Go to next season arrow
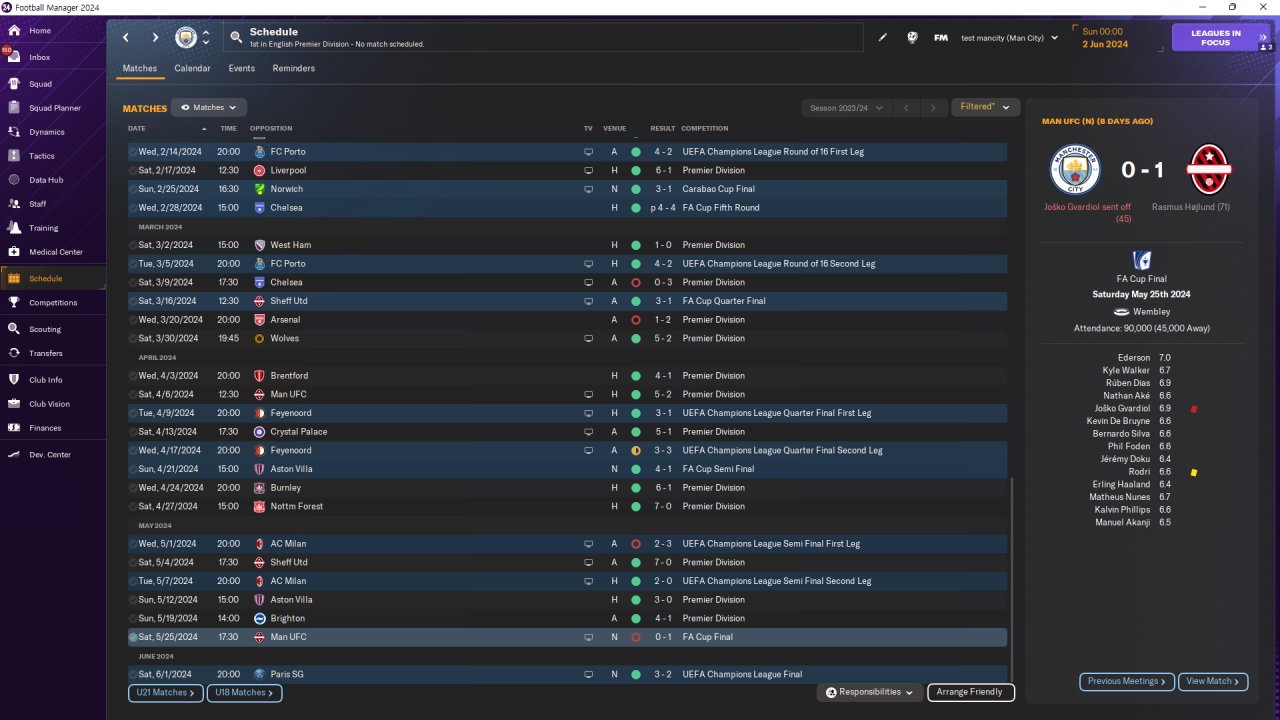The height and width of the screenshot is (720, 1280). [933, 107]
